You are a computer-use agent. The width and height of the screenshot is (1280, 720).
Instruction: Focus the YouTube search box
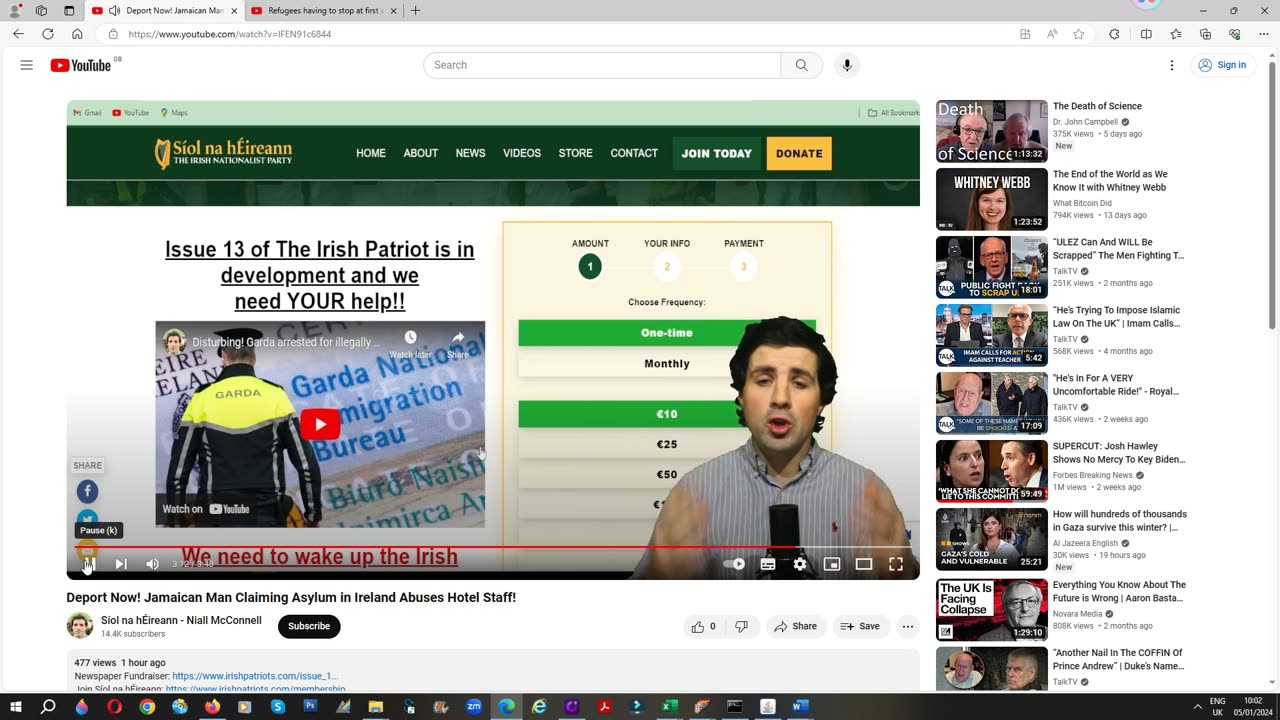(602, 65)
